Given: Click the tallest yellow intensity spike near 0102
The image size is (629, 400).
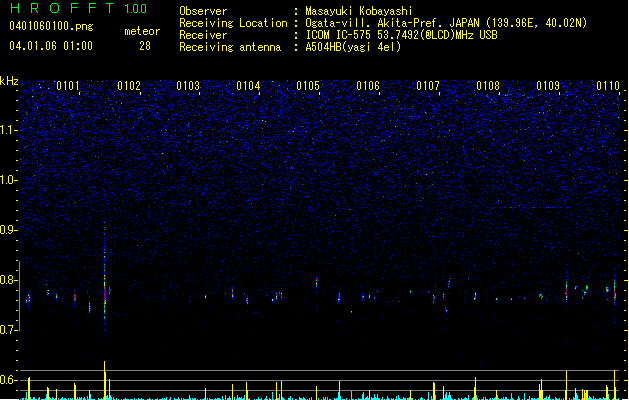Looking at the screenshot, I should (x=105, y=379).
